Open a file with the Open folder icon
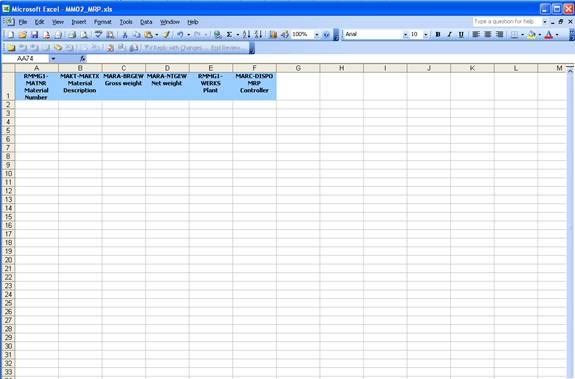 23,35
